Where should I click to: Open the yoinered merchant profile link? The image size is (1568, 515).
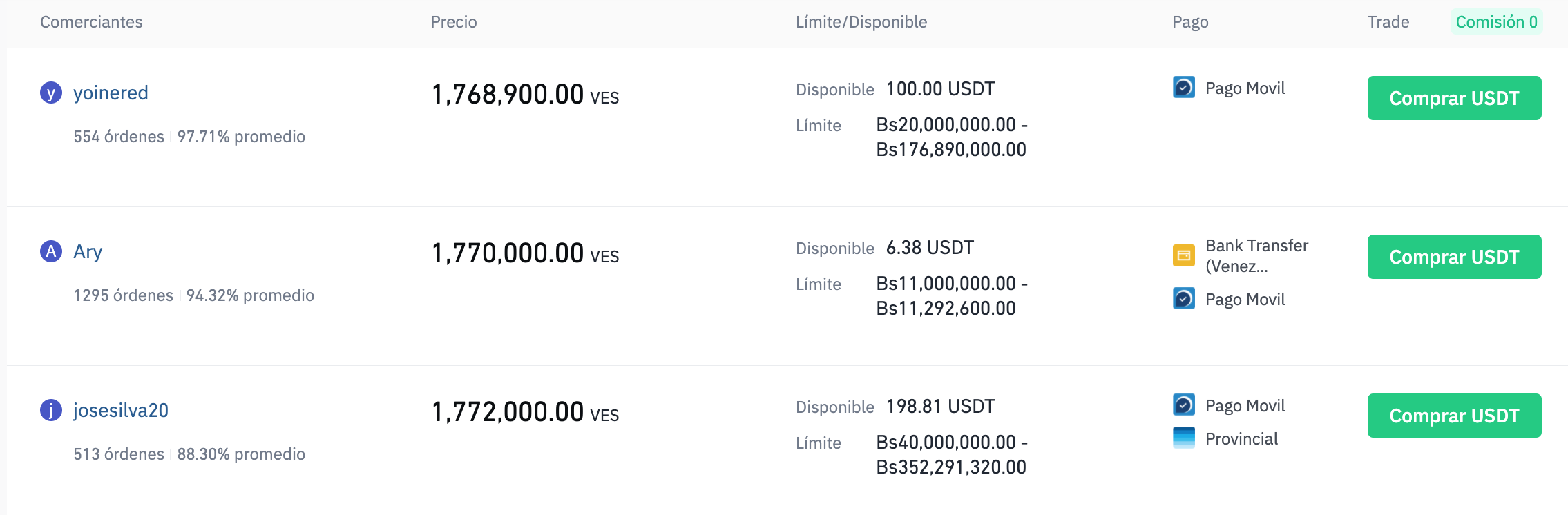tap(111, 93)
